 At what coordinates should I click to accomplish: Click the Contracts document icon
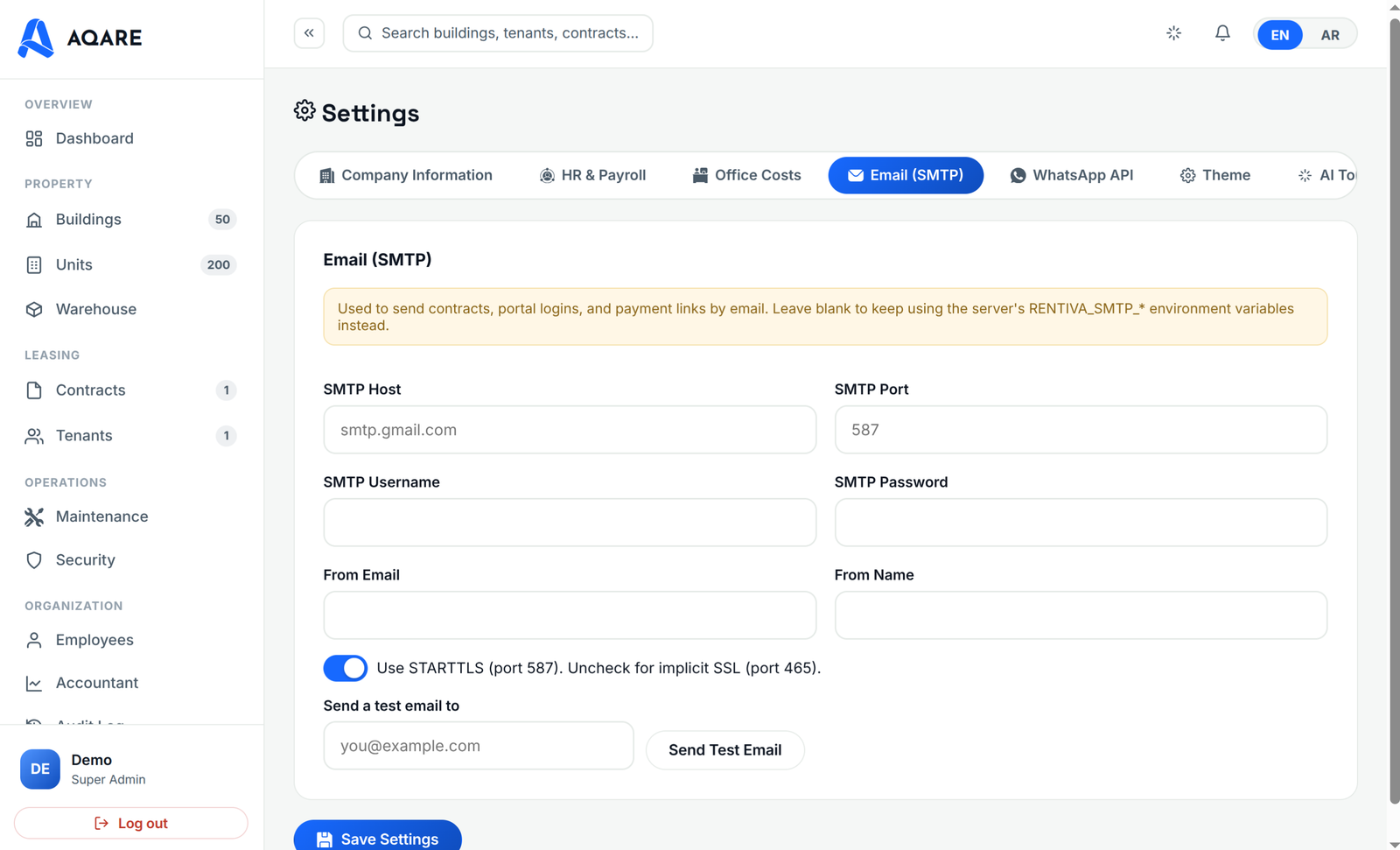[34, 390]
